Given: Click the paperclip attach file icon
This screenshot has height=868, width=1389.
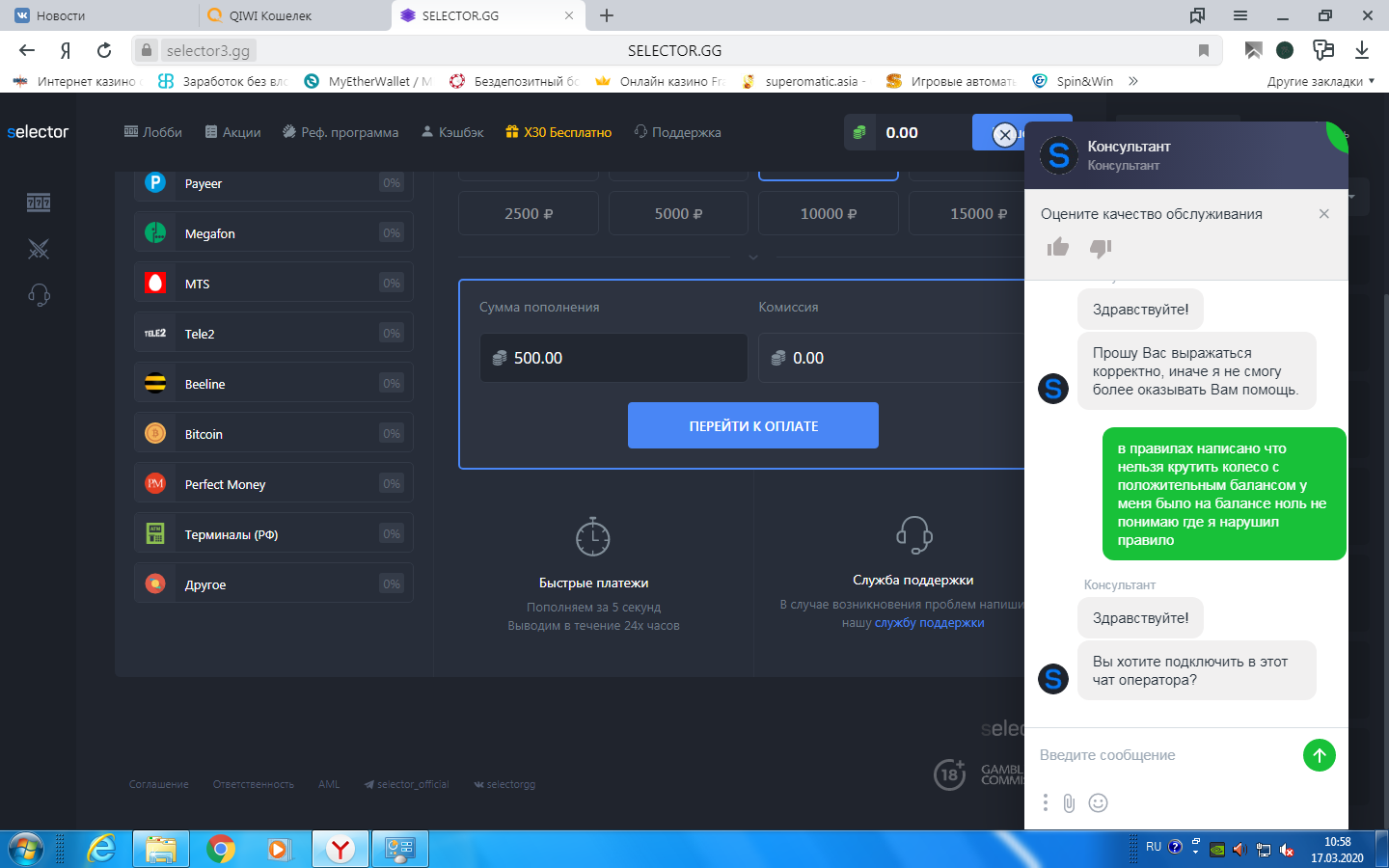Looking at the screenshot, I should (1069, 803).
